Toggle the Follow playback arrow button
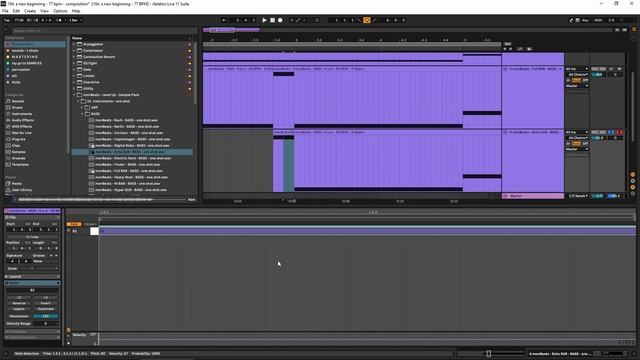 coord(224,20)
